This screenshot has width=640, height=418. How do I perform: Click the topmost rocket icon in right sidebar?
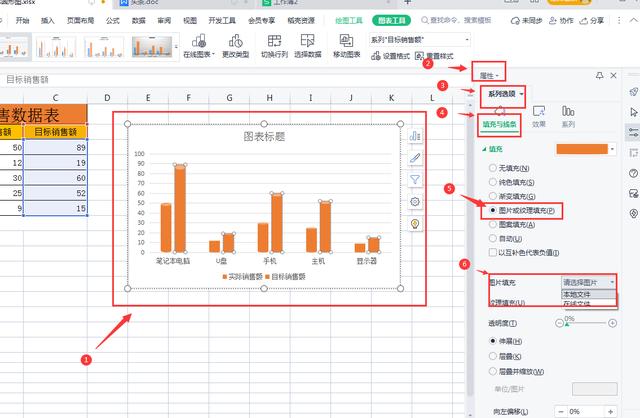(633, 91)
